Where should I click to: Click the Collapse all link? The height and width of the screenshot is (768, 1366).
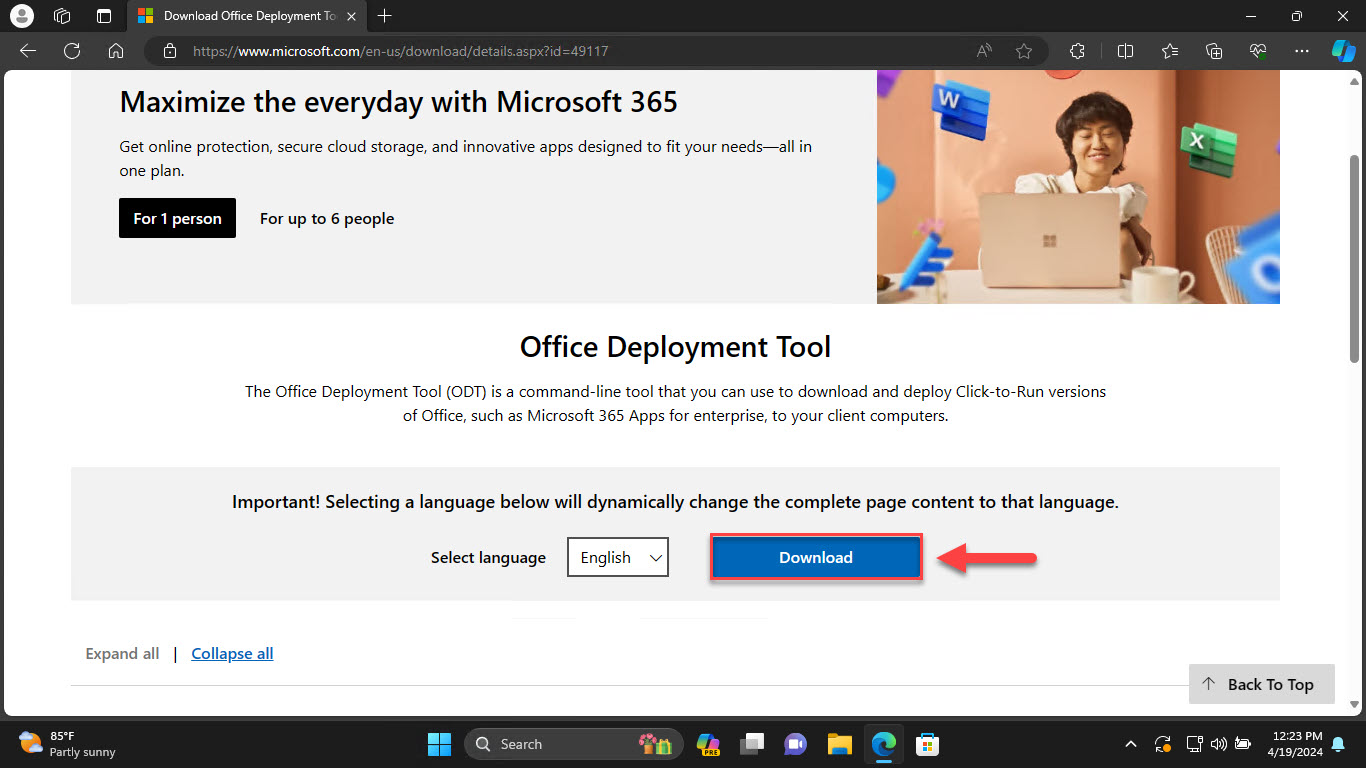click(232, 653)
